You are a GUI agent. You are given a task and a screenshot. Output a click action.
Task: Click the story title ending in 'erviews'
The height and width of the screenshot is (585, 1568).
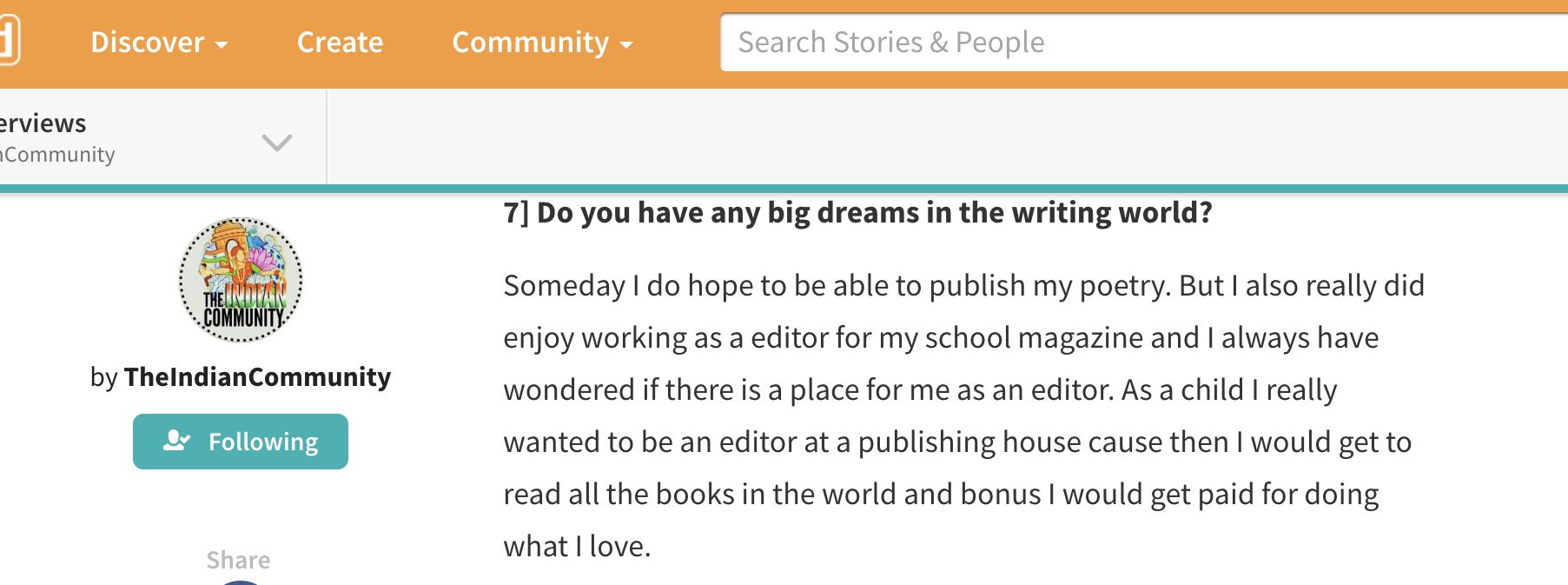(x=43, y=123)
